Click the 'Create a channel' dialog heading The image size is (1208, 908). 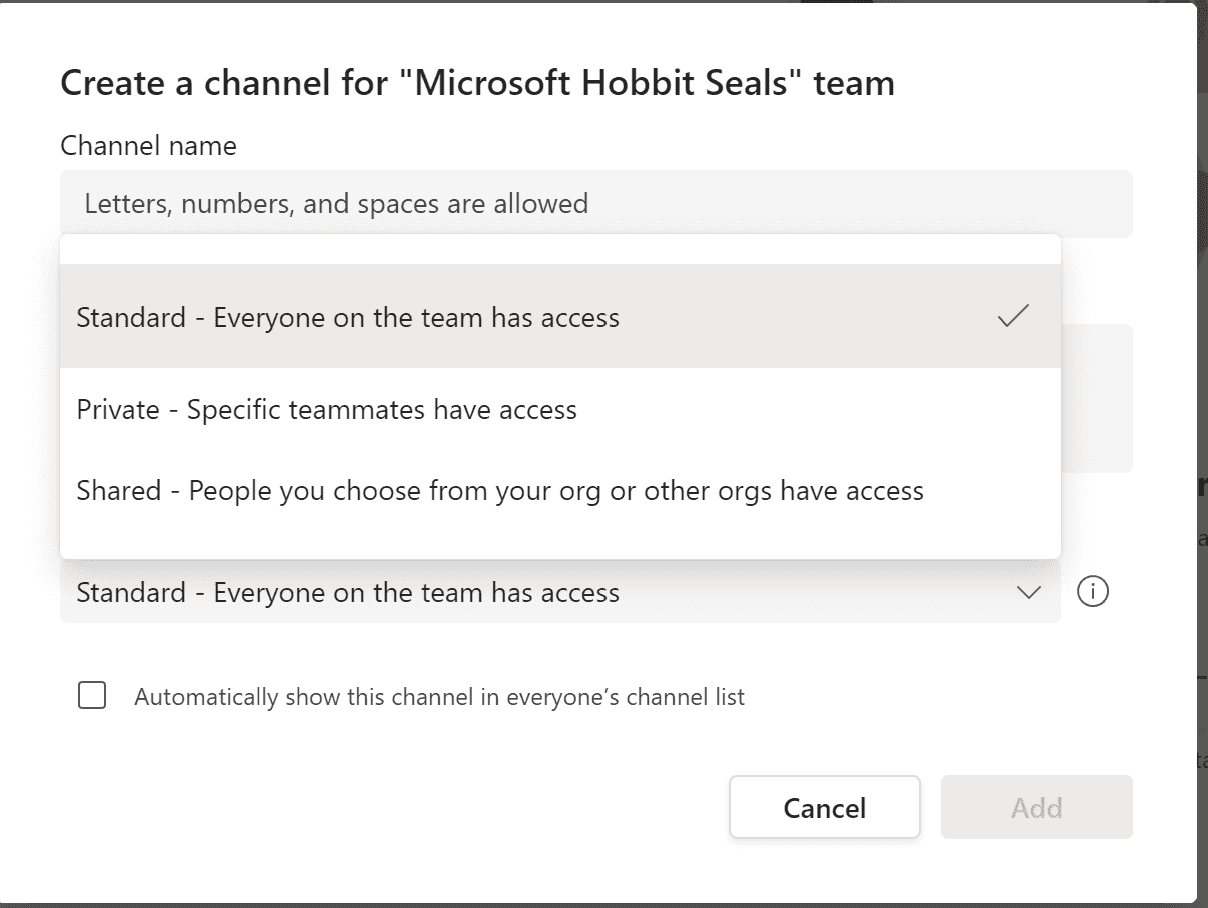point(478,82)
